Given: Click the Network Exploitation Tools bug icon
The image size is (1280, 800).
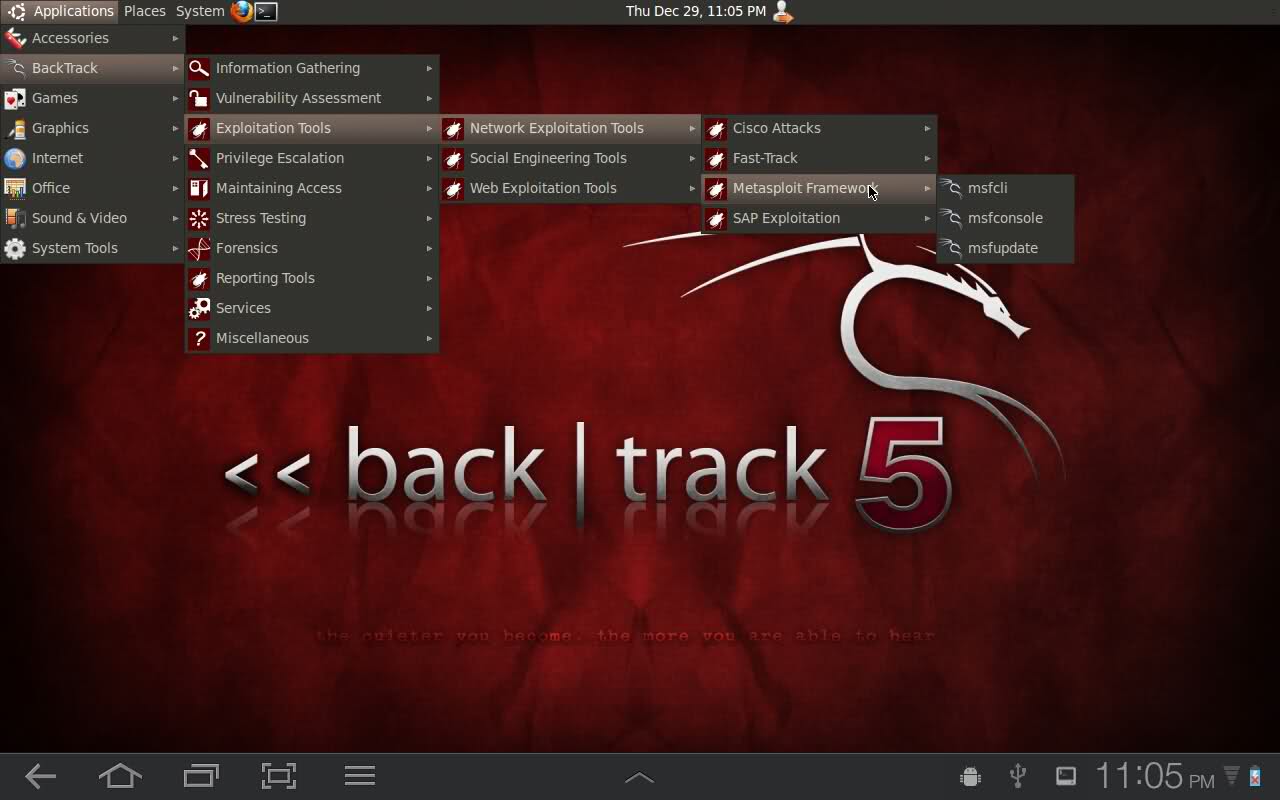Looking at the screenshot, I should click(x=453, y=128).
